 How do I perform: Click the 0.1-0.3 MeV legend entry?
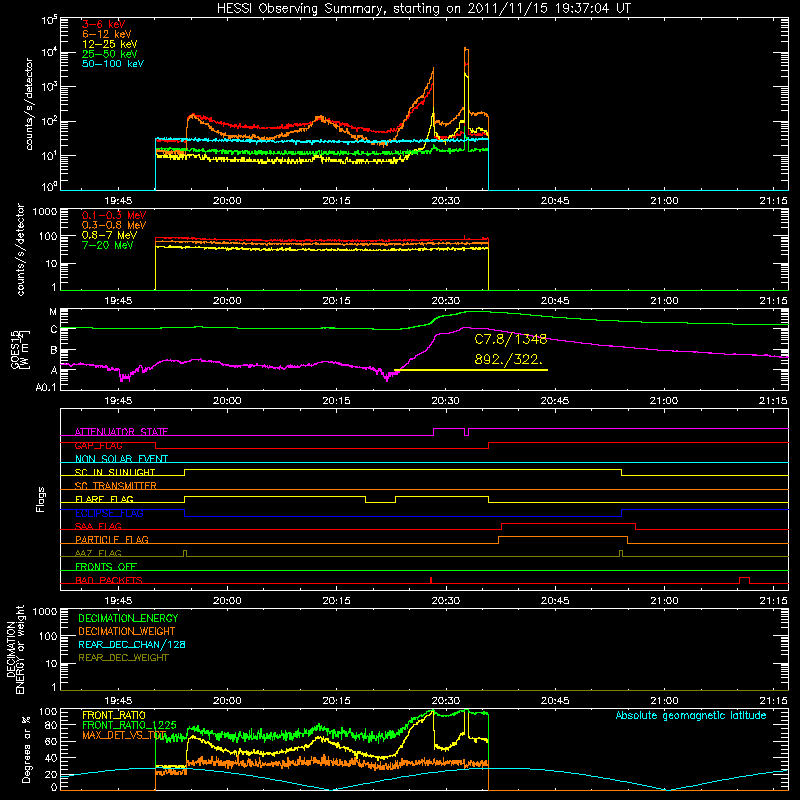click(x=114, y=215)
